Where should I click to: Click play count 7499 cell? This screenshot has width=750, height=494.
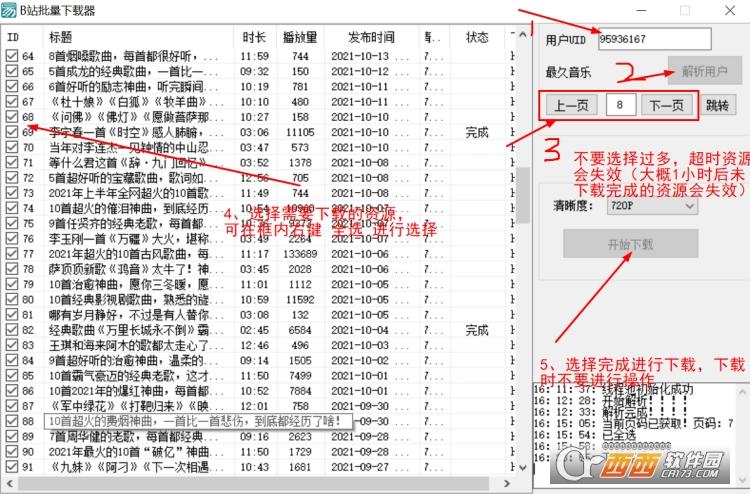click(300, 376)
